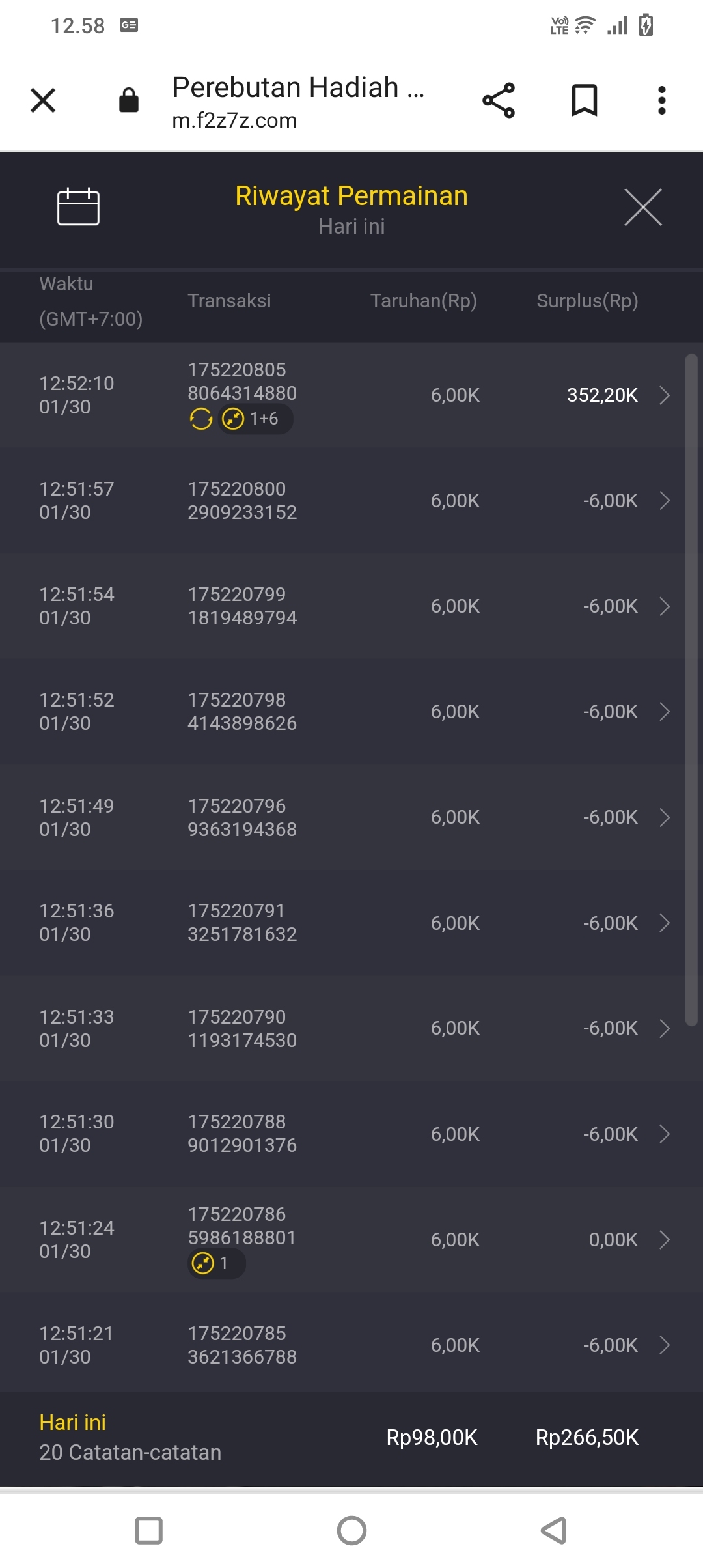
Task: Tap the free spin circular icon
Action: tap(201, 419)
